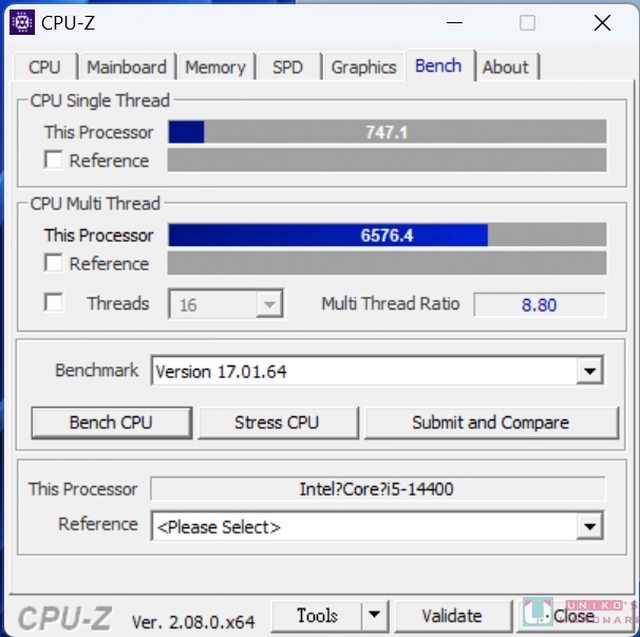Open the Memory tab
Image resolution: width=640 pixels, height=637 pixels.
coord(216,67)
